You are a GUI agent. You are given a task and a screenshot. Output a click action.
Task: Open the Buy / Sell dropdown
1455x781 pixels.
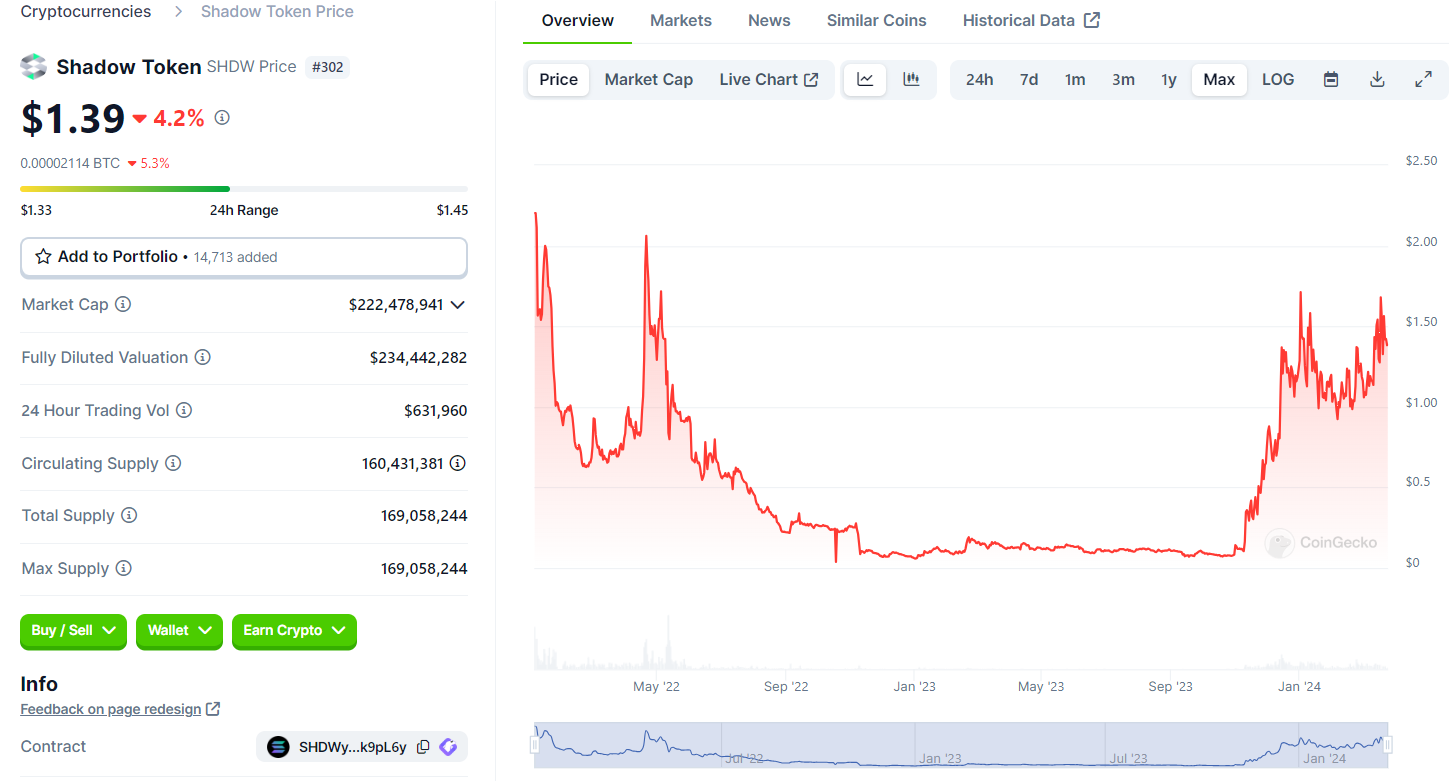click(72, 631)
